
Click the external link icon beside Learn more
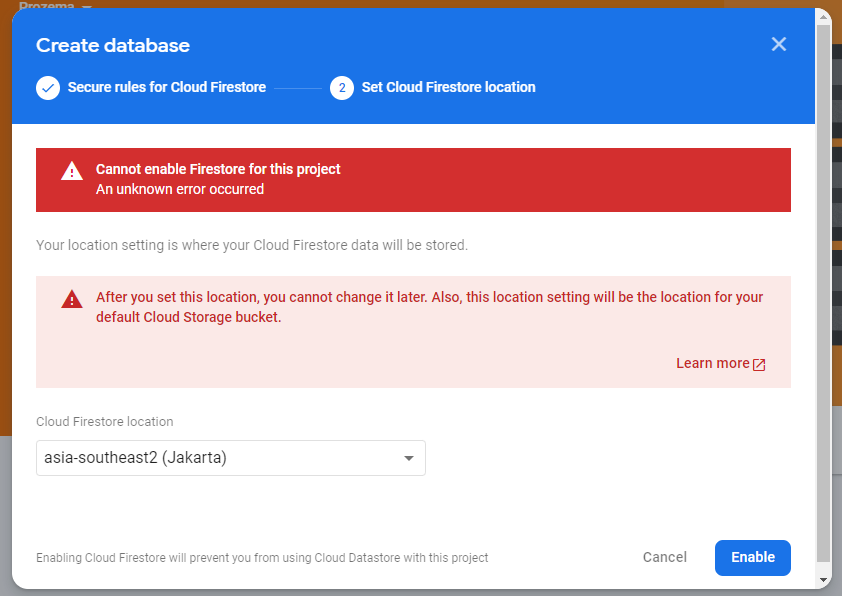(x=759, y=363)
